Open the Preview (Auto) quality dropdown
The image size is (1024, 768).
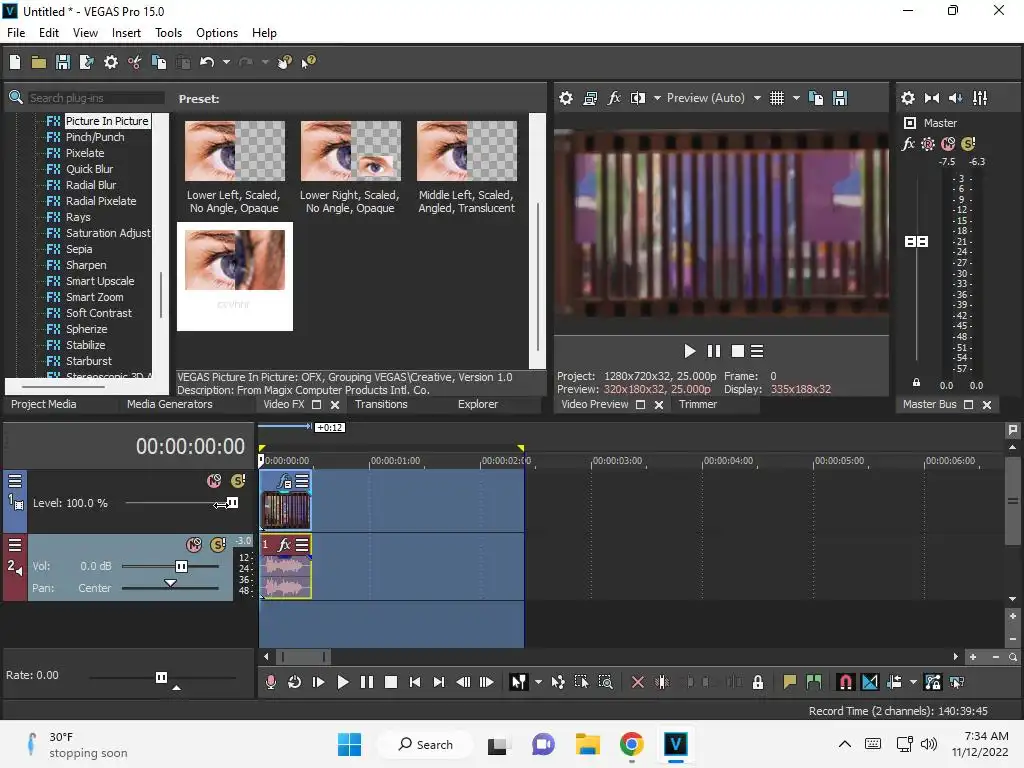(758, 98)
